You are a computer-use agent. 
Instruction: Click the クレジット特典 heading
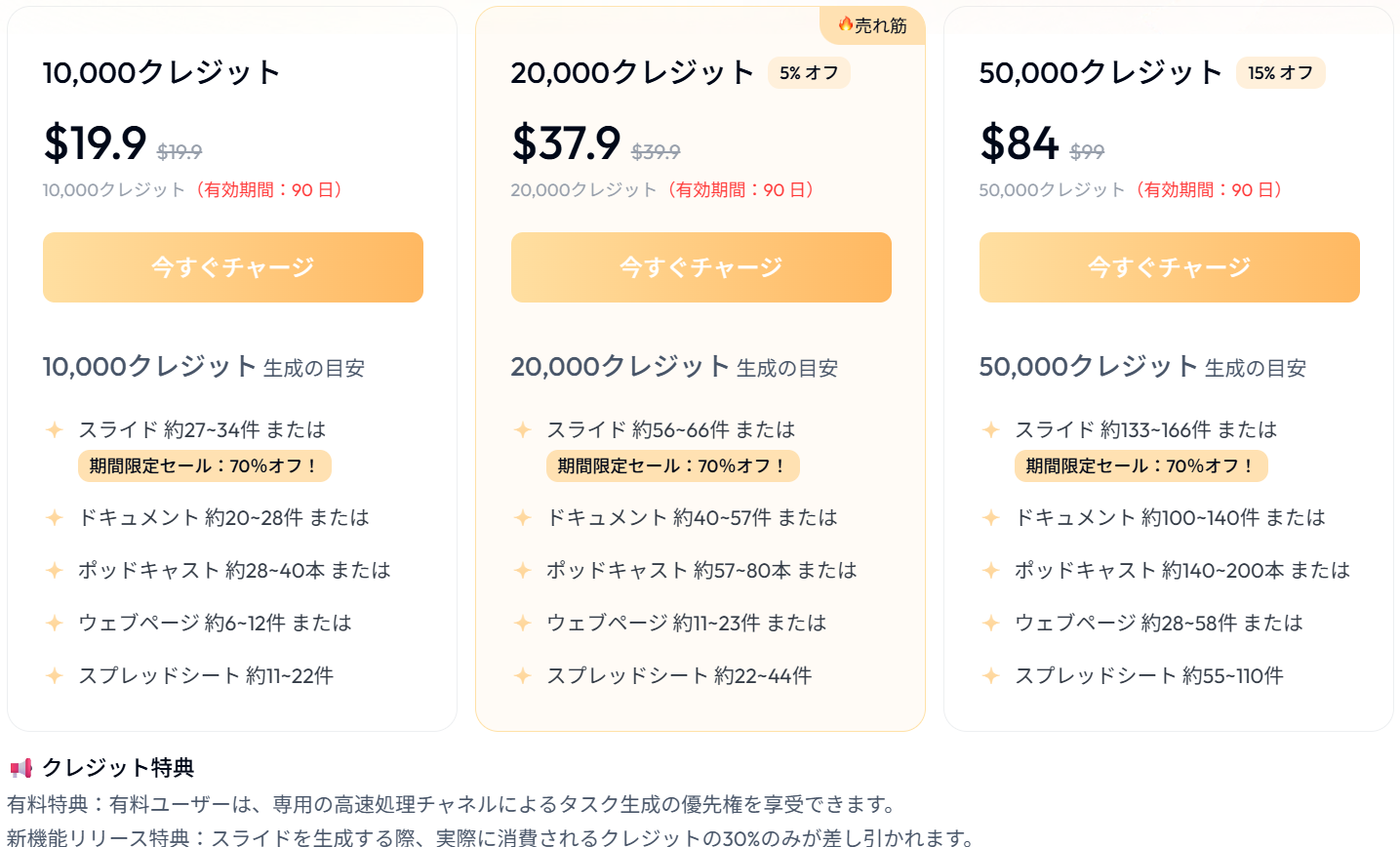click(118, 768)
